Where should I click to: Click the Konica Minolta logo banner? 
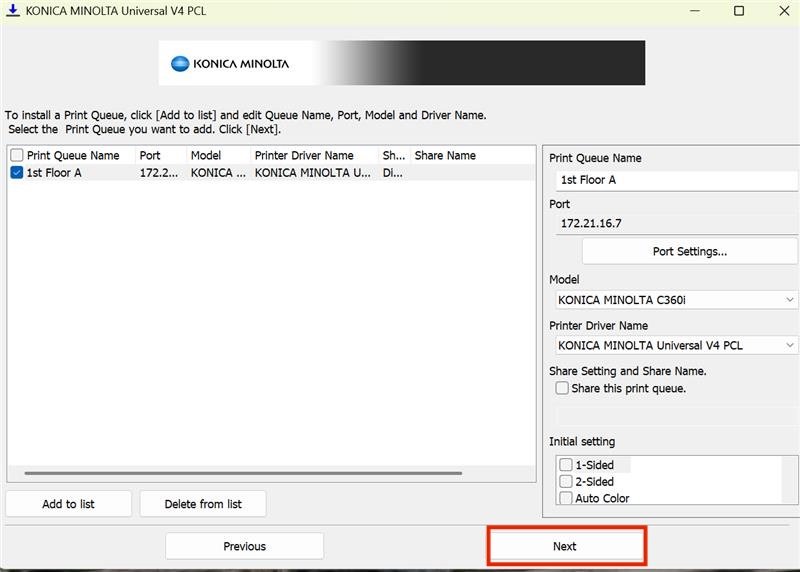tap(402, 63)
